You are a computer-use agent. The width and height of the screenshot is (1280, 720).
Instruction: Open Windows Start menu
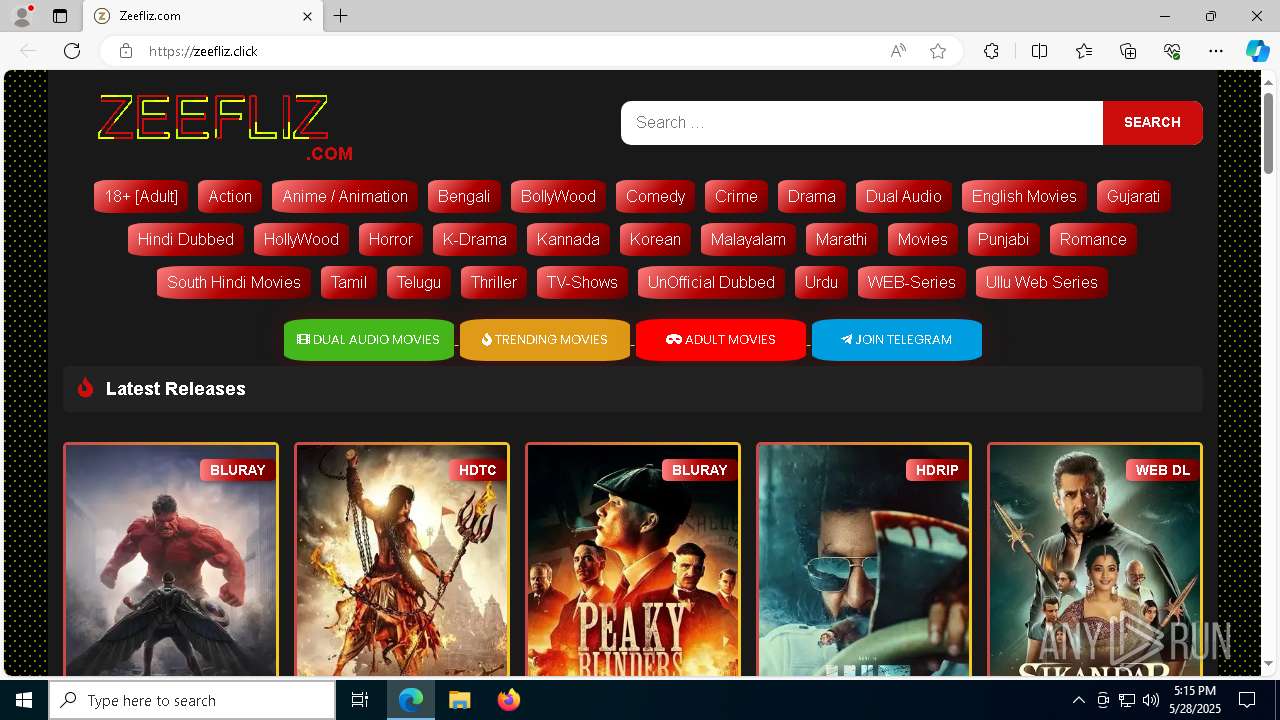click(x=24, y=700)
